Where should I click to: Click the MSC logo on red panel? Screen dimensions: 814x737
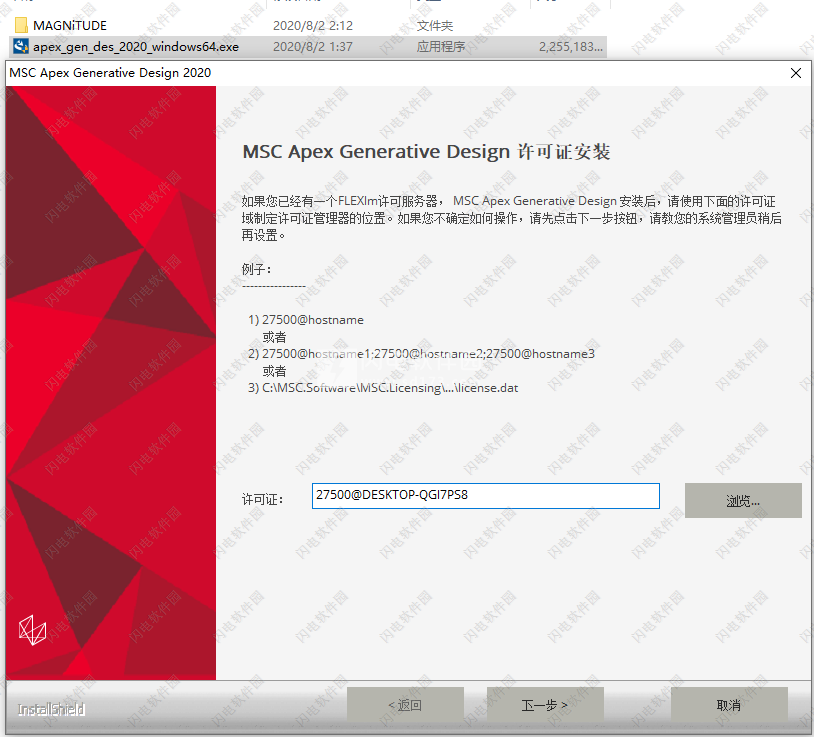32,630
